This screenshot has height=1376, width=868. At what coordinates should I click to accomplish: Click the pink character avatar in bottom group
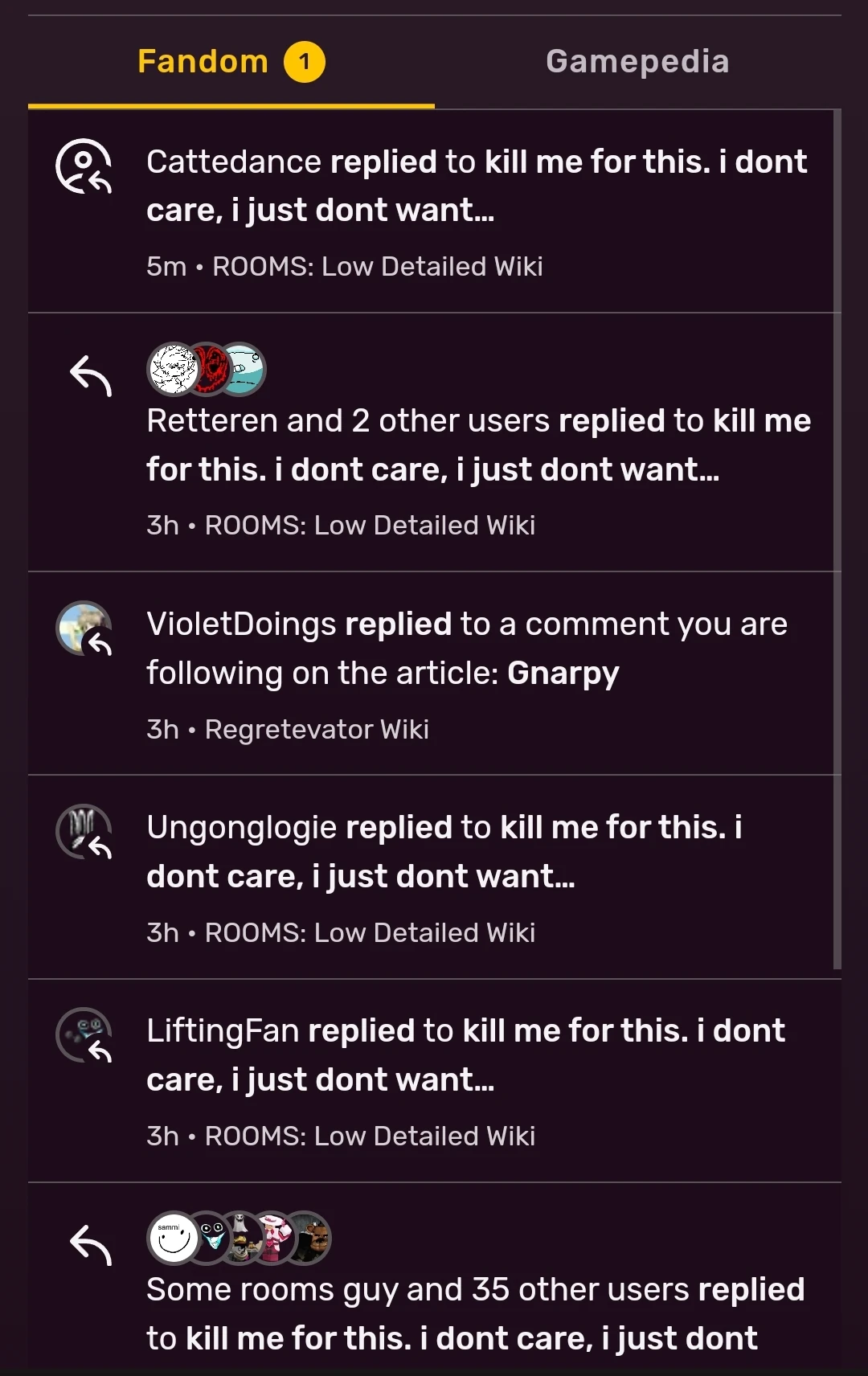tap(273, 1238)
